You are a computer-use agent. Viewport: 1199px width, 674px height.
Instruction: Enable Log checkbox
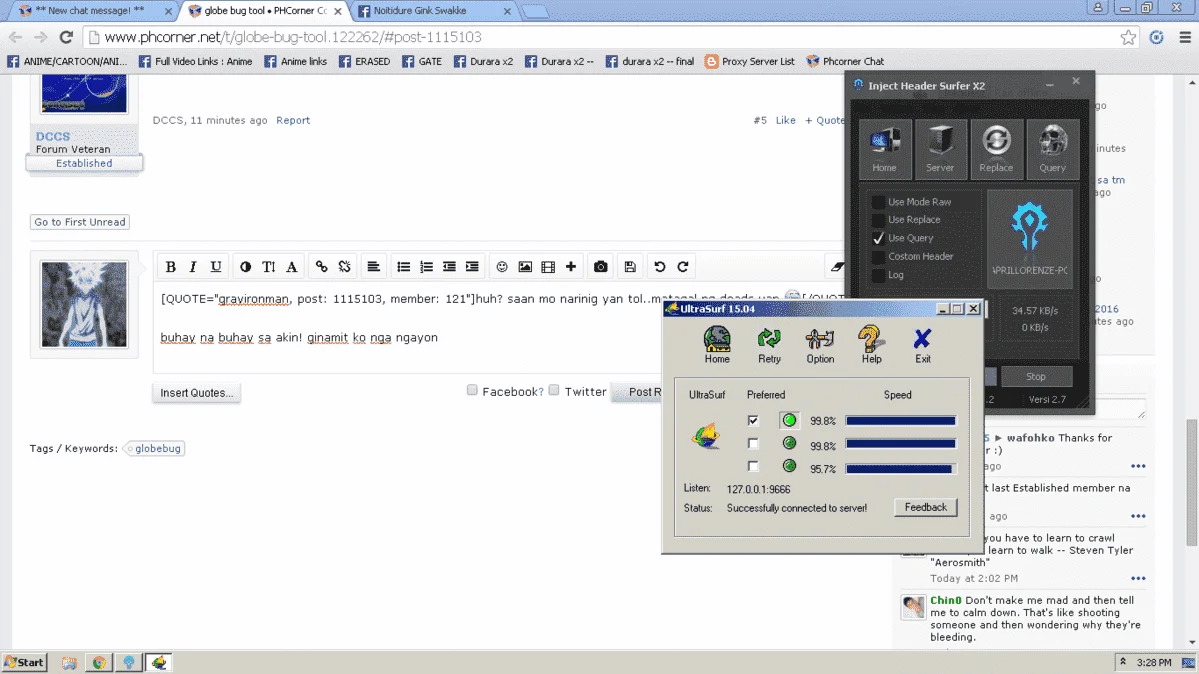pyautogui.click(x=879, y=275)
